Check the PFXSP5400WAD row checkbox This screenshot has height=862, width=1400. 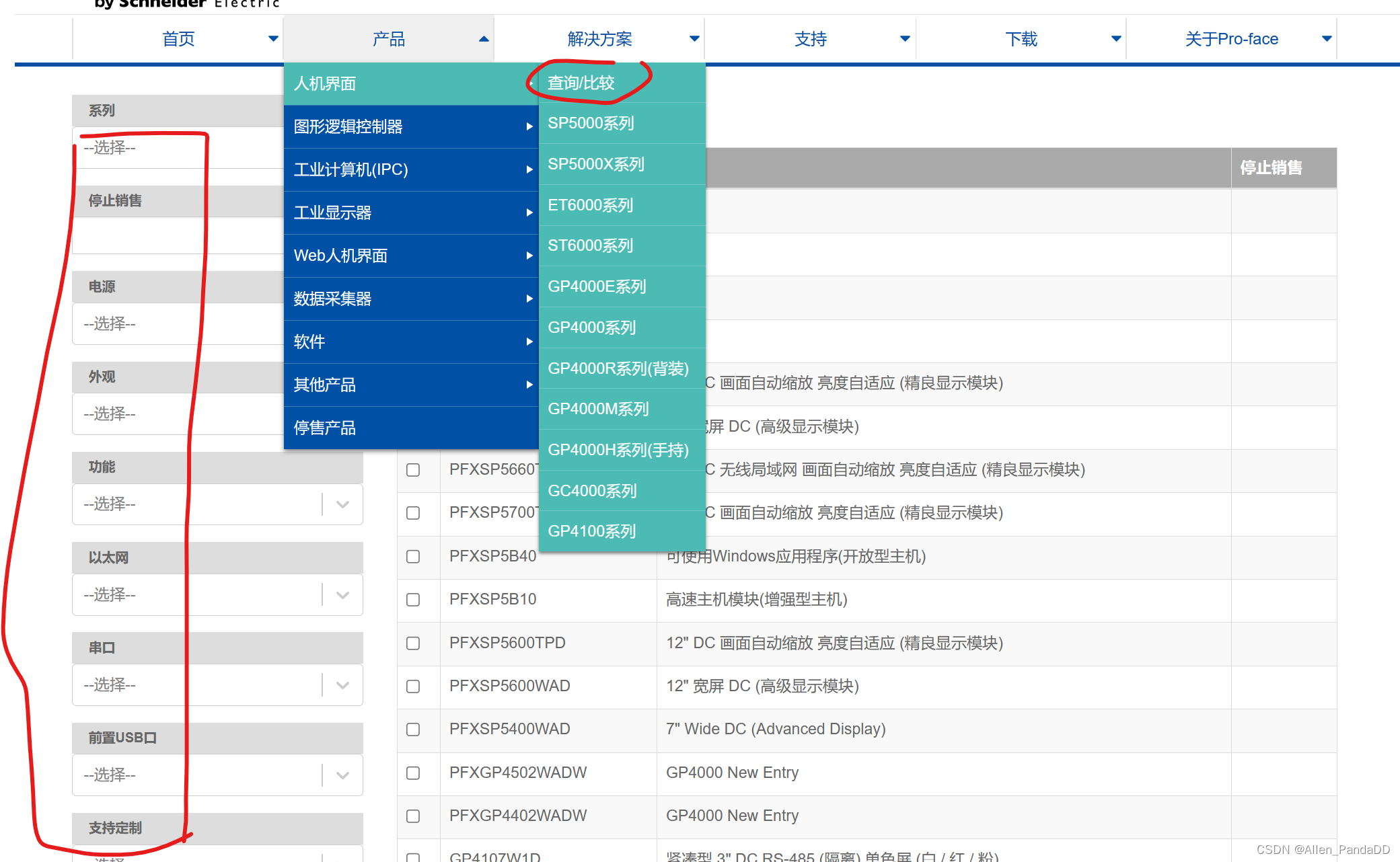point(413,730)
